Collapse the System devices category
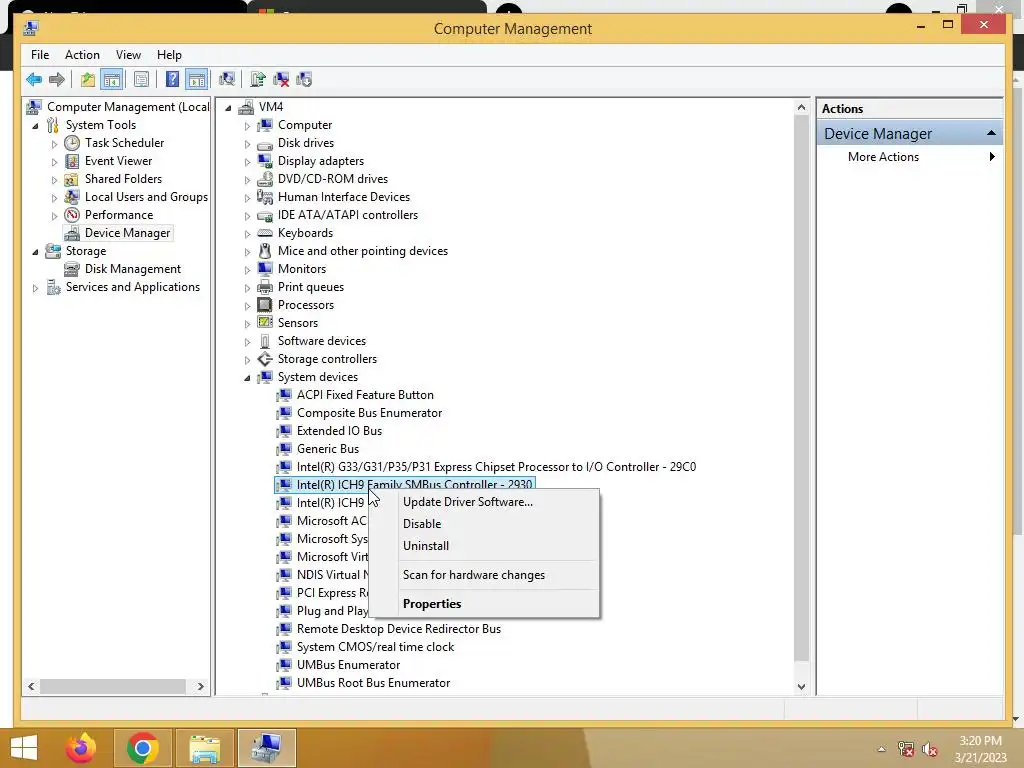Image resolution: width=1024 pixels, height=768 pixels. tap(248, 377)
